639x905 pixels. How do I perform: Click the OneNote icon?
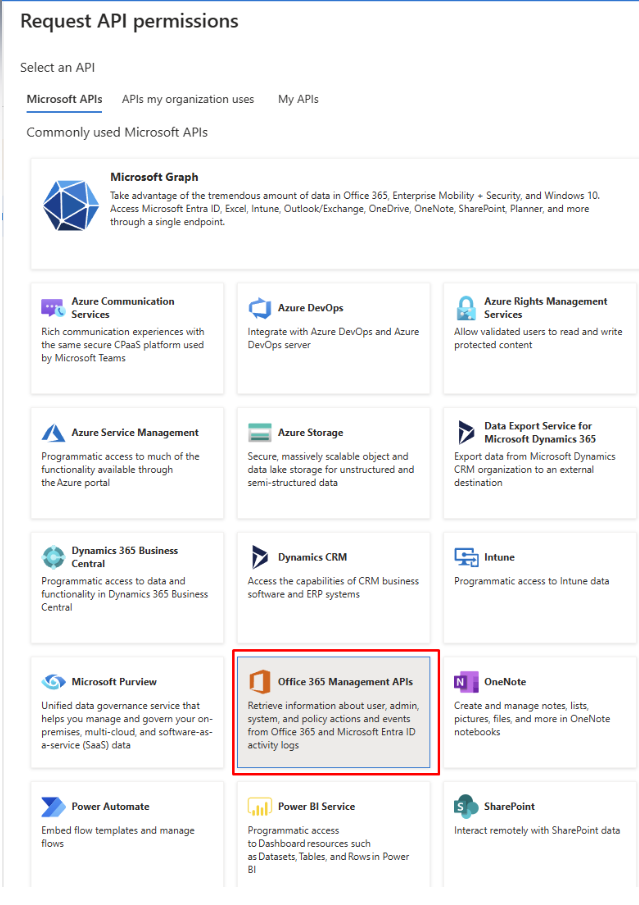tap(466, 682)
